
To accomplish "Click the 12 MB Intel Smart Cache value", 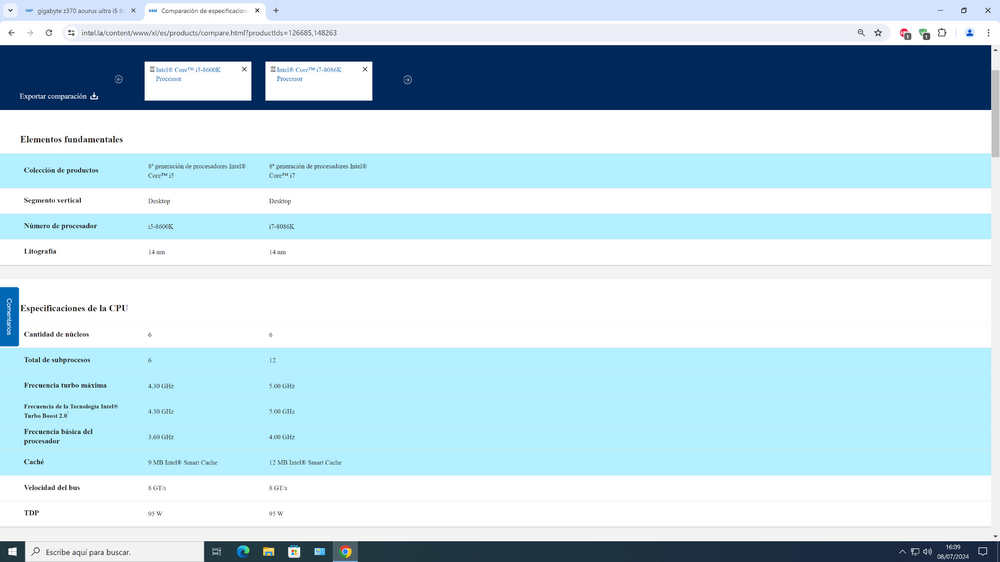I will click(305, 462).
